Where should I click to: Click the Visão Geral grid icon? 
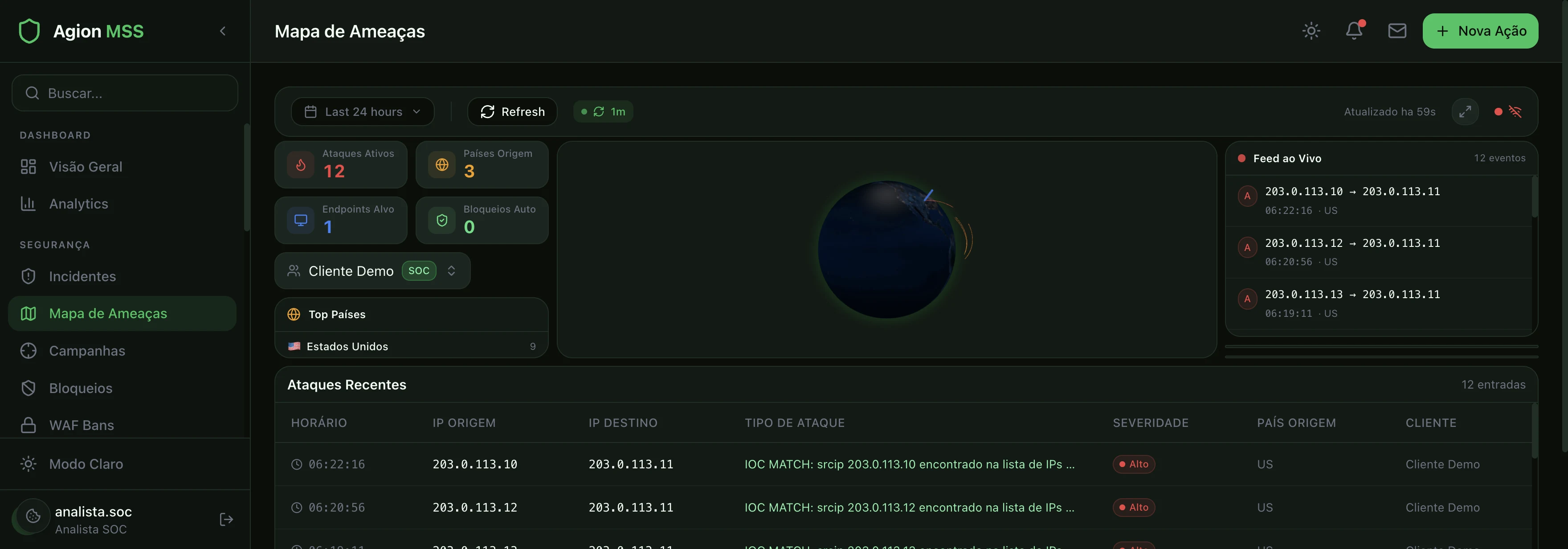[x=29, y=167]
